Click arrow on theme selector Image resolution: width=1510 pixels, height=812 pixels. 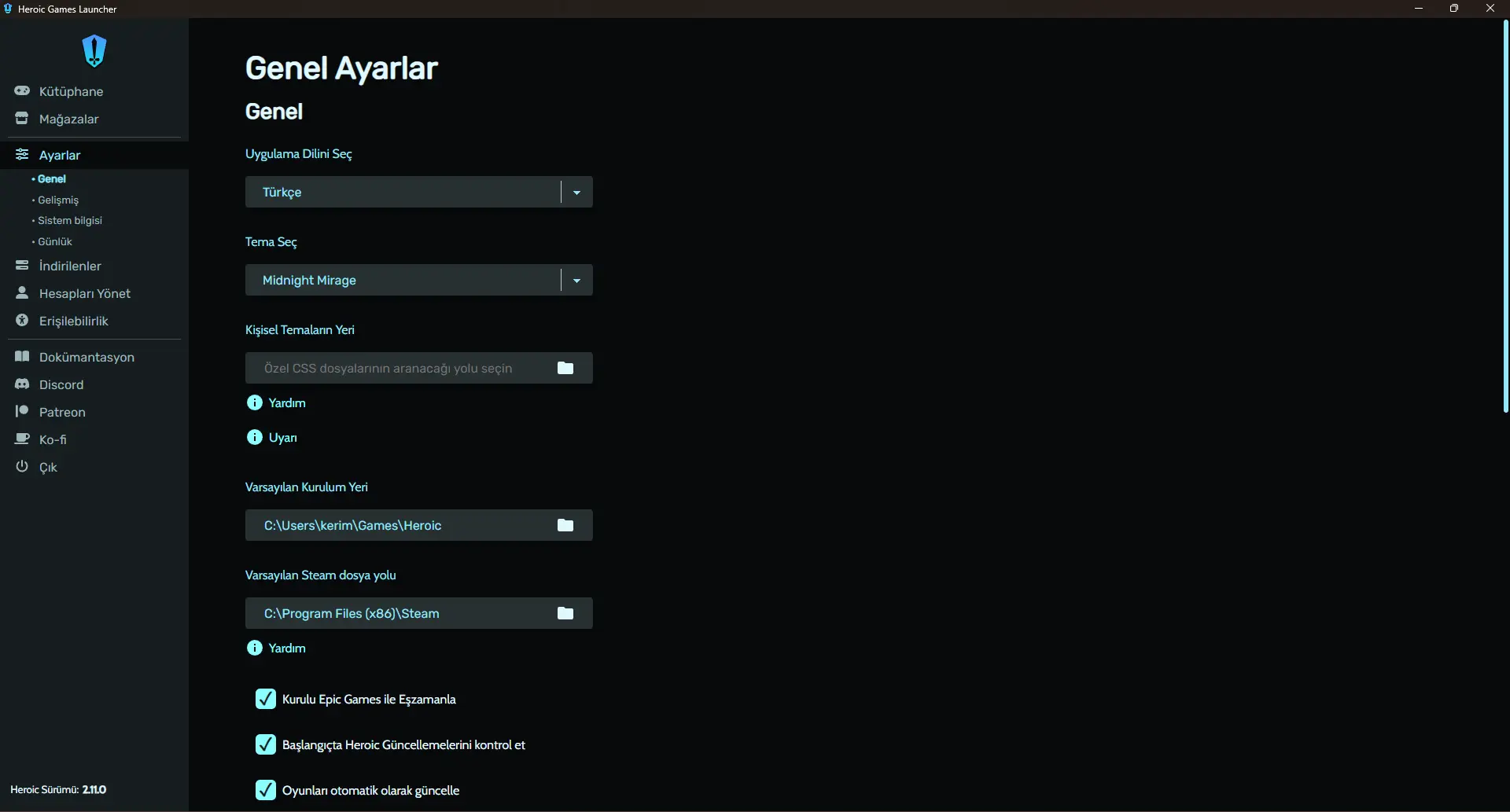[x=576, y=280]
